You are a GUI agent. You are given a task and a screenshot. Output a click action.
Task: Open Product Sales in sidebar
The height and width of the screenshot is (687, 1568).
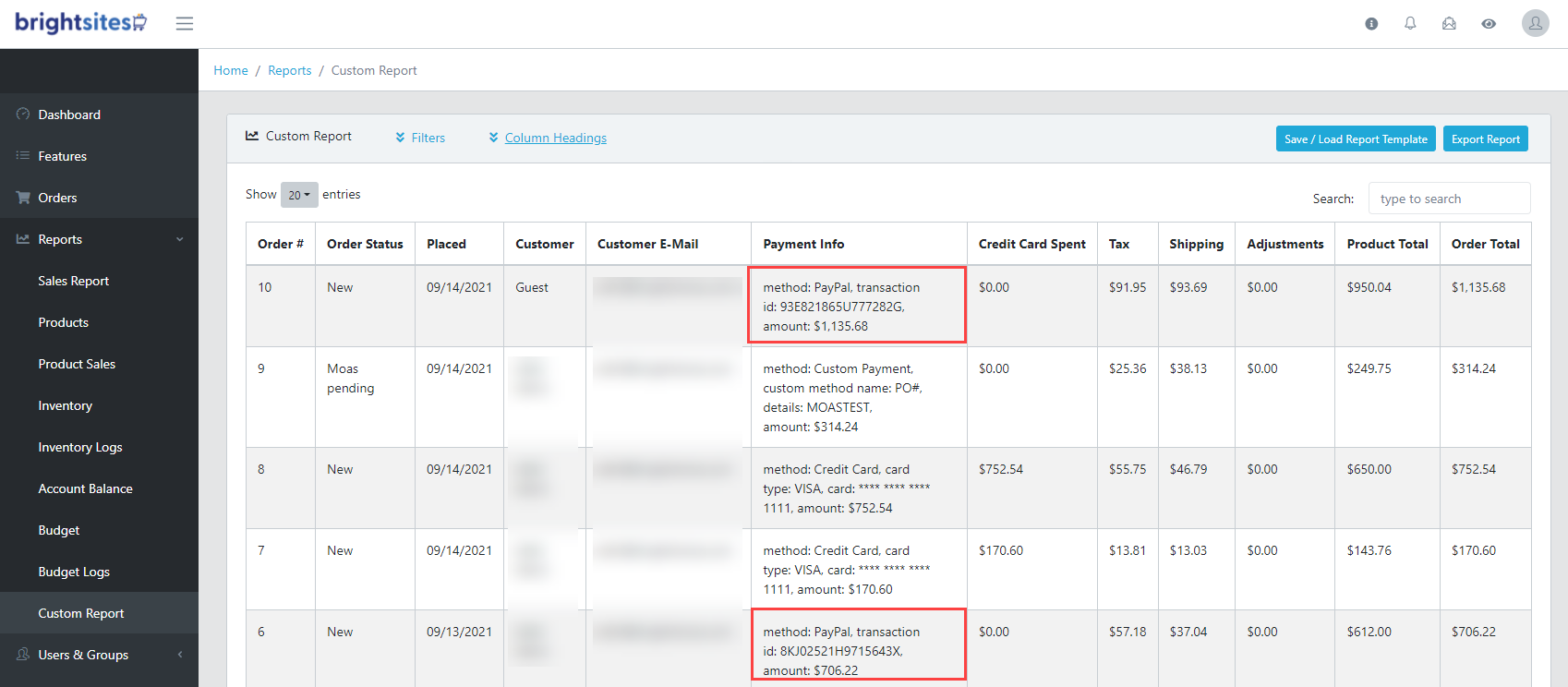pos(77,364)
